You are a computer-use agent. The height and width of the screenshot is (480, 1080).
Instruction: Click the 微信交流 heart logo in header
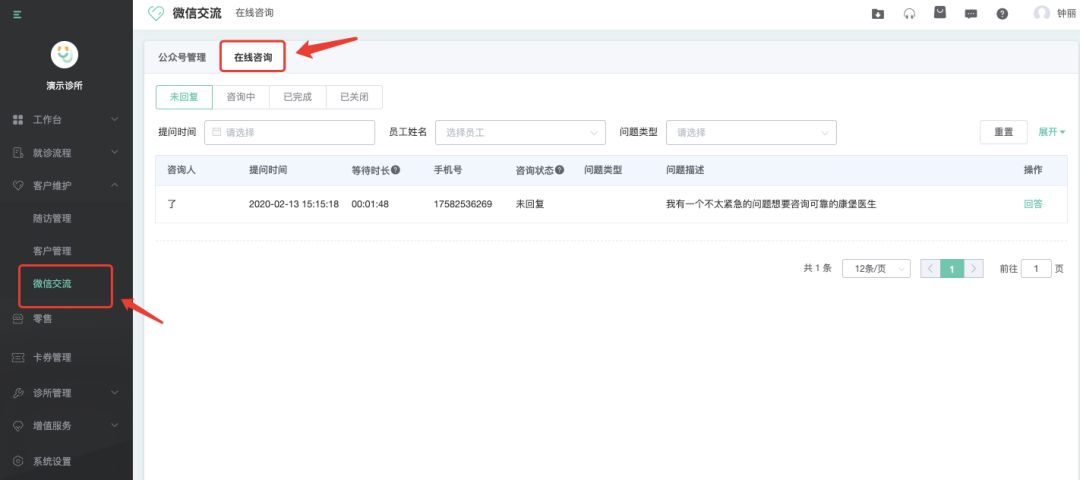(x=156, y=13)
